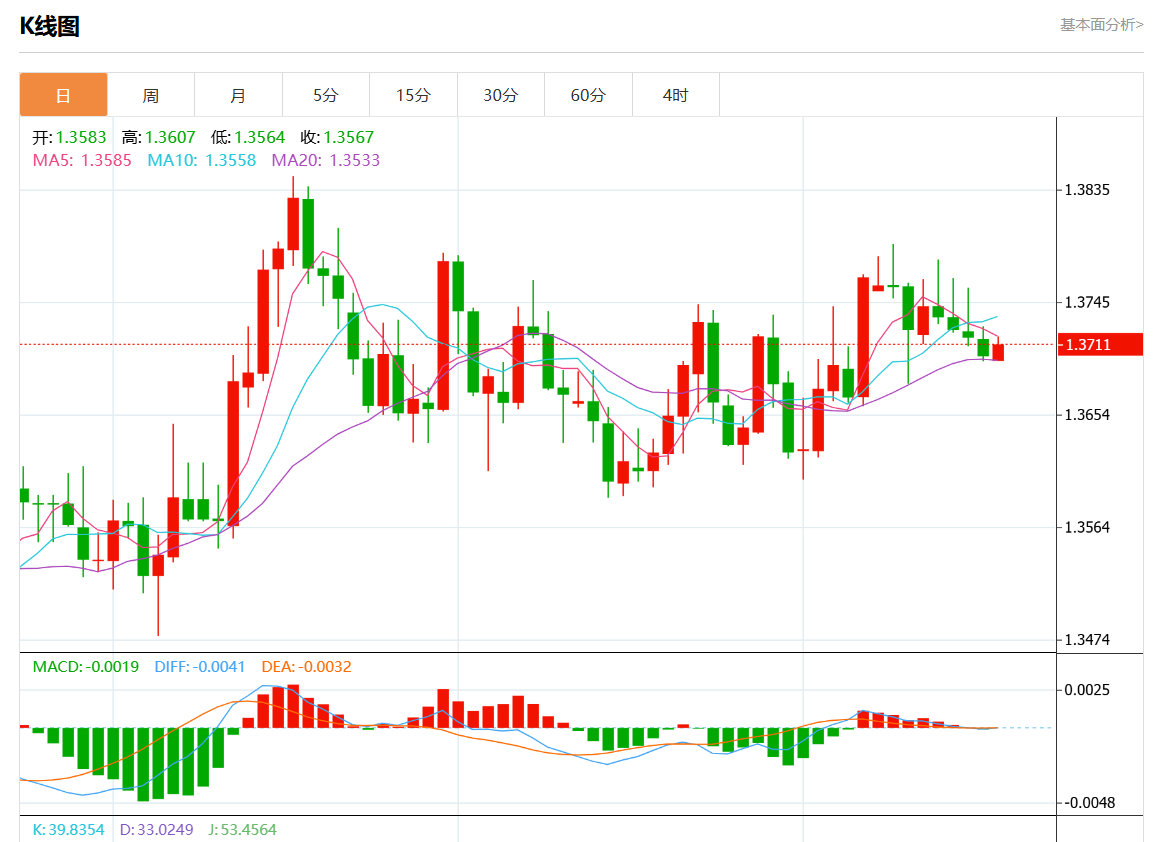Click the 1.3564 price axis label

(1087, 527)
